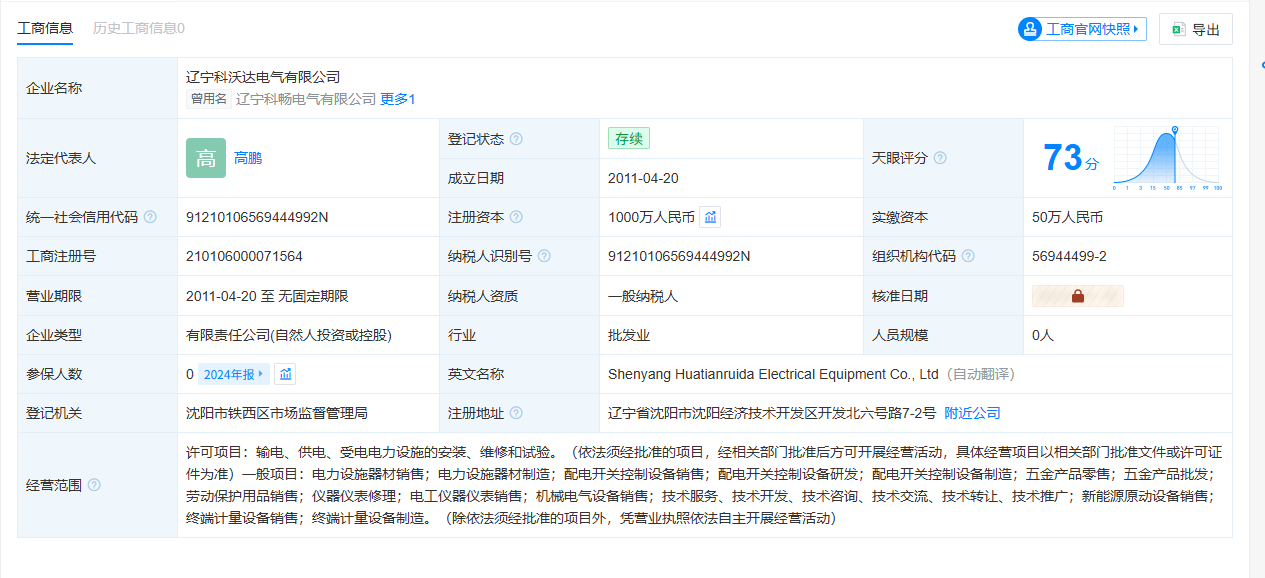The height and width of the screenshot is (578, 1265).
Task: Open the 工商官网快照 snapshot button
Action: coord(1082,29)
